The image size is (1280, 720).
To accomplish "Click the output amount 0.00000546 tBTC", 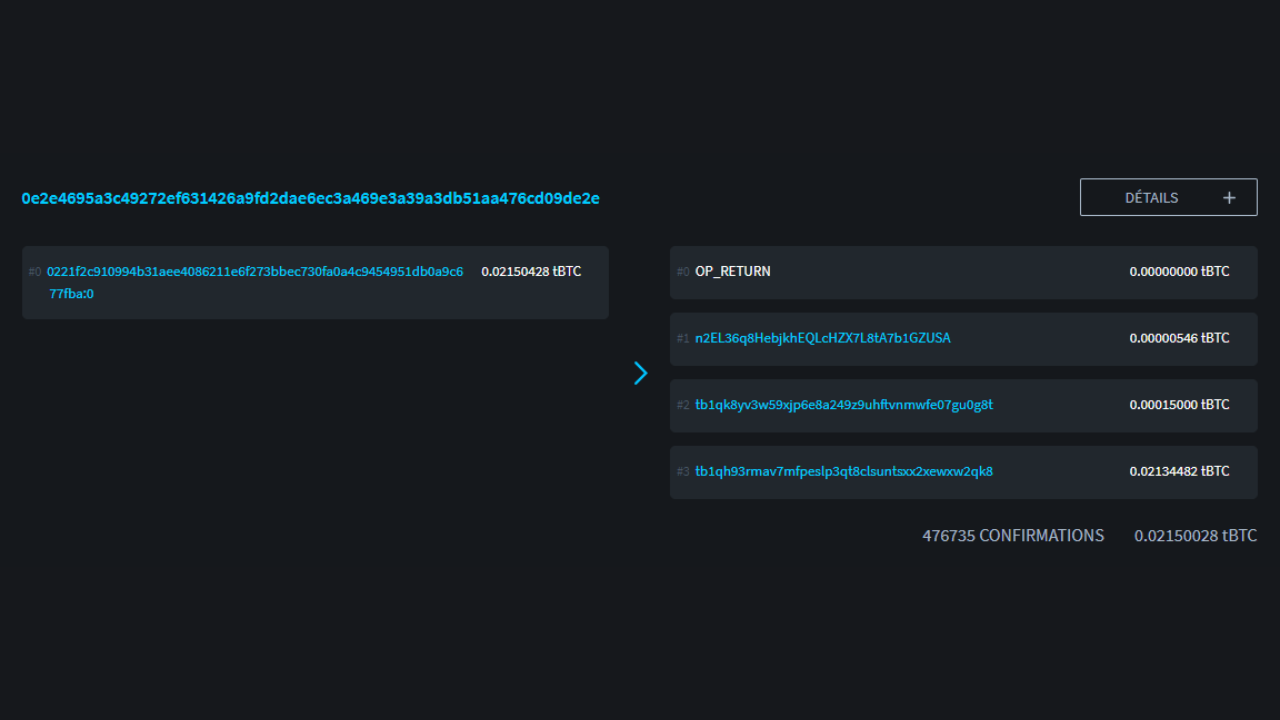I will 1179,338.
